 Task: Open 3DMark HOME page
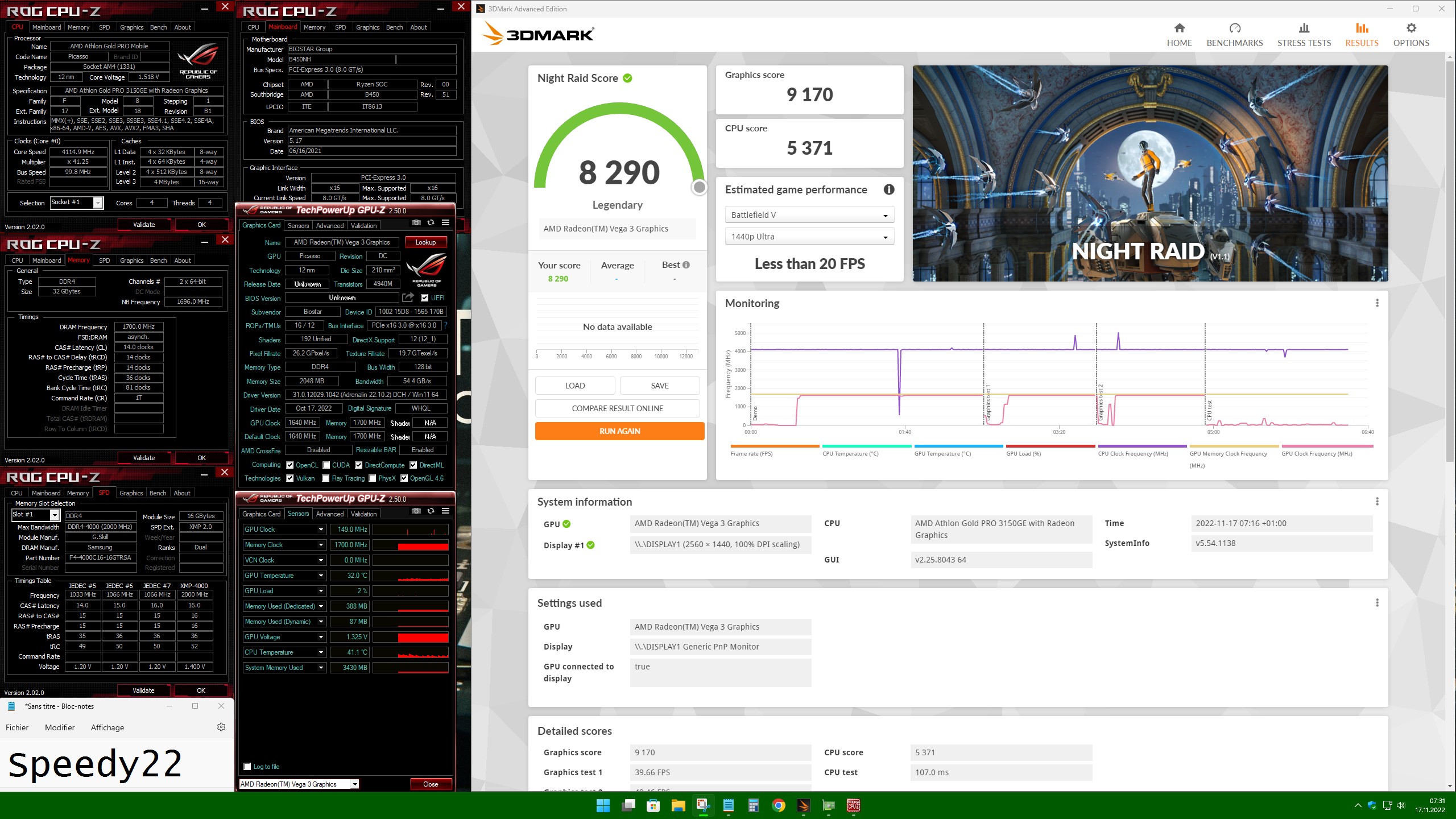1179,35
